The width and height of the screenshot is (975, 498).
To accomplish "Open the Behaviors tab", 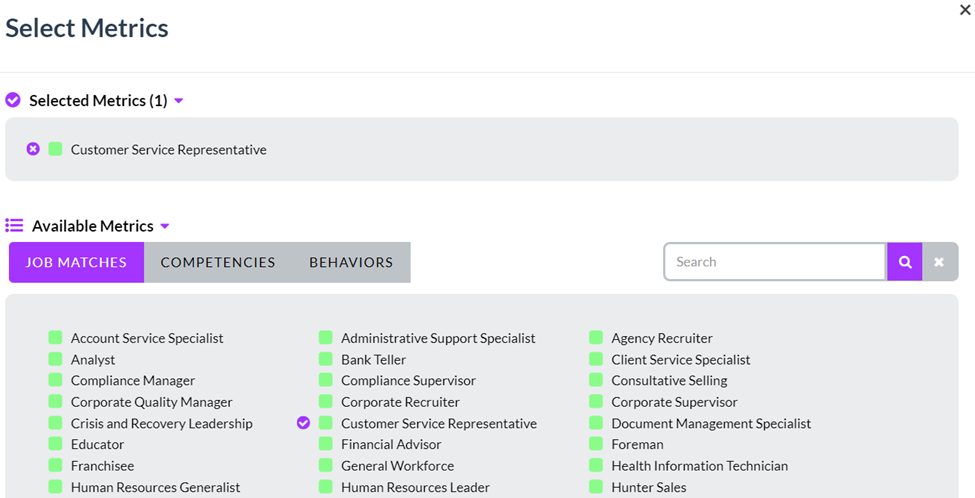I will pos(351,262).
